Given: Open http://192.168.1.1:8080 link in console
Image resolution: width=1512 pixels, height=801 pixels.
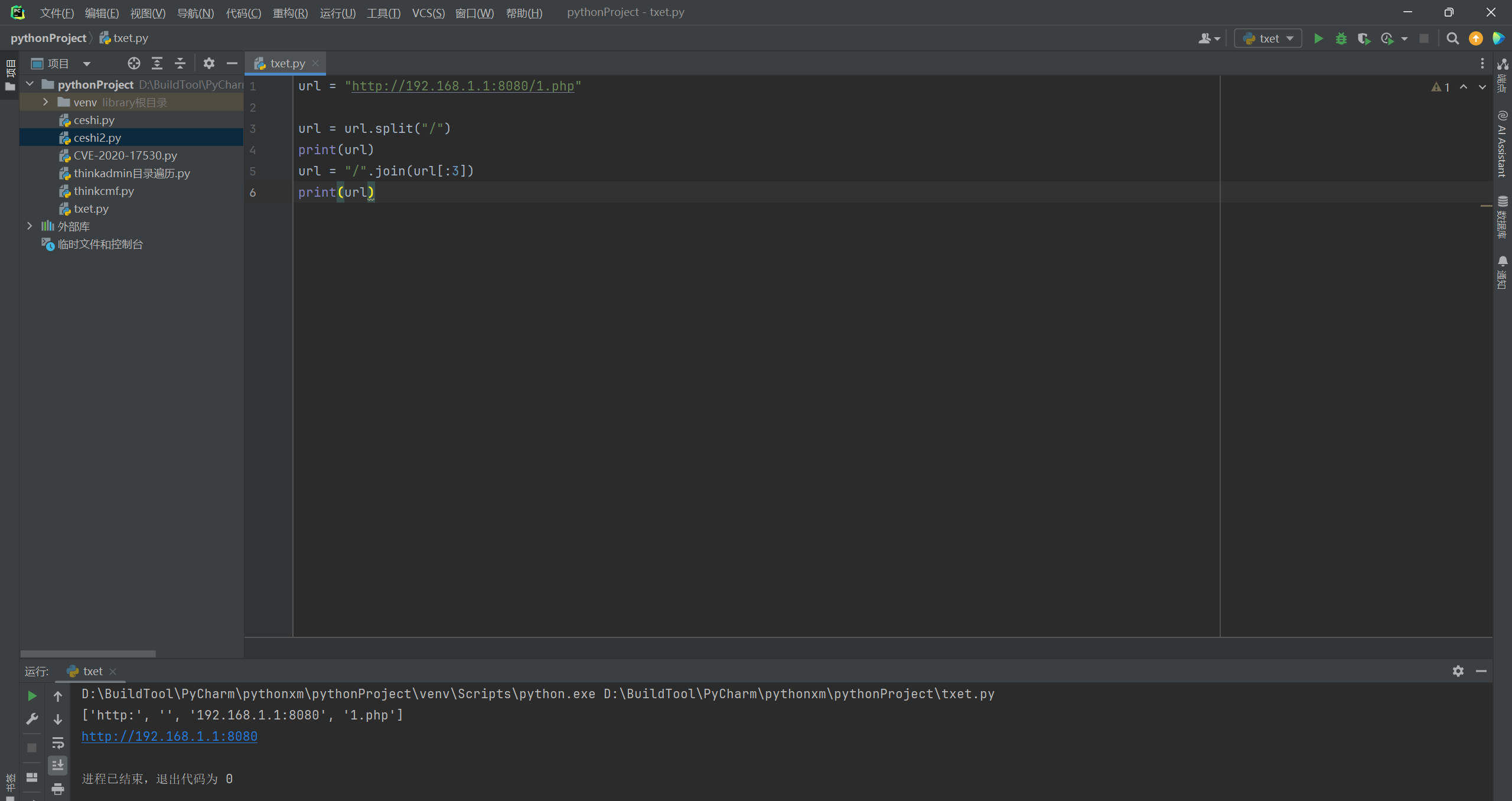Looking at the screenshot, I should pos(170,736).
